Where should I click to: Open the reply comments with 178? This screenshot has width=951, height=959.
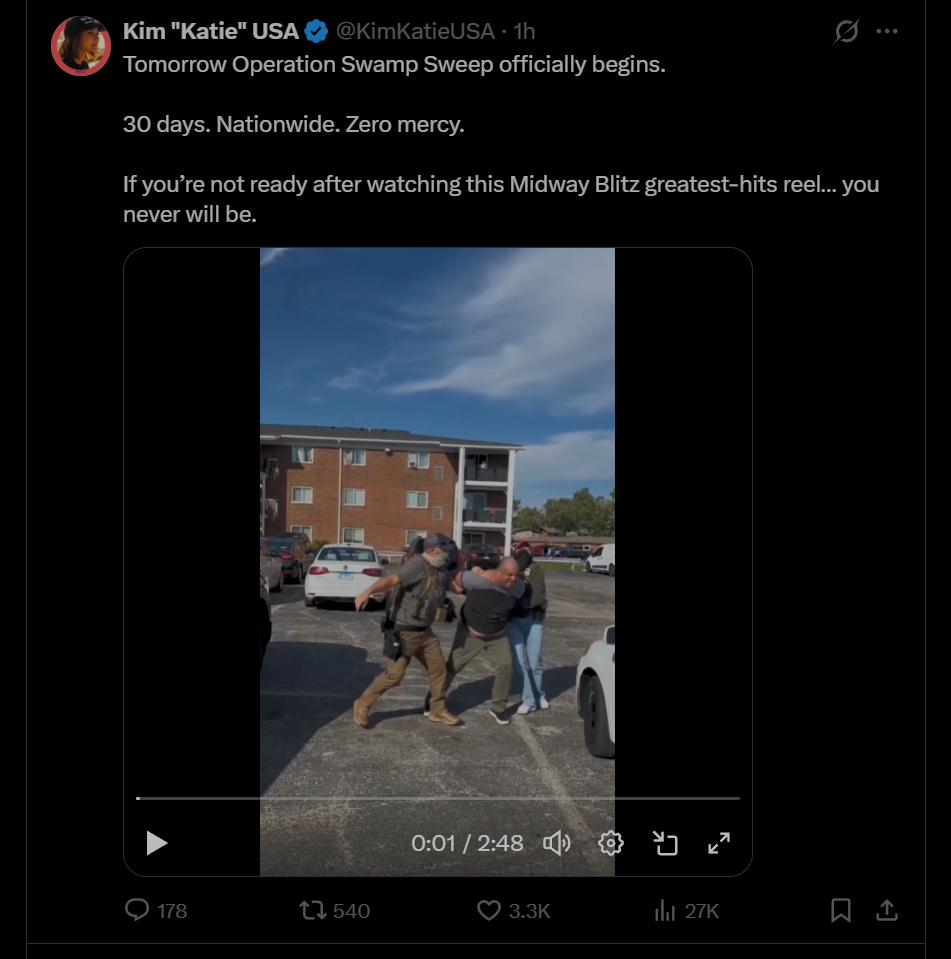click(156, 911)
